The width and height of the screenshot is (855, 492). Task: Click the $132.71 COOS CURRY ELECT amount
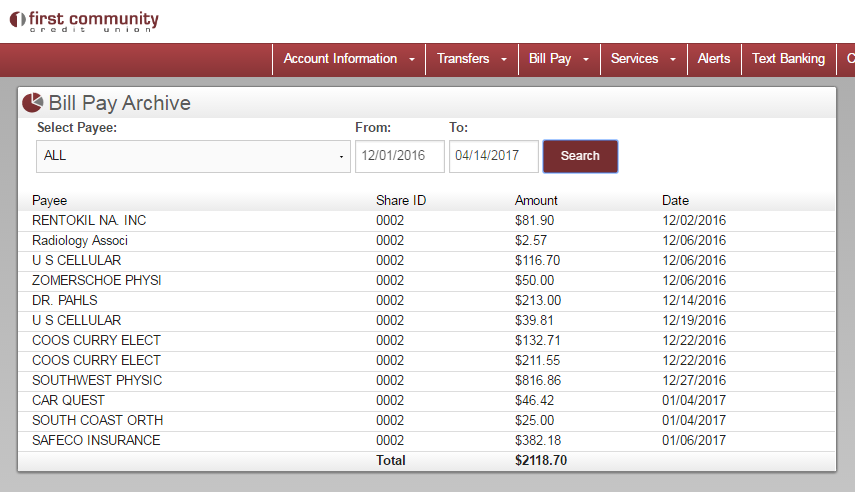point(537,340)
